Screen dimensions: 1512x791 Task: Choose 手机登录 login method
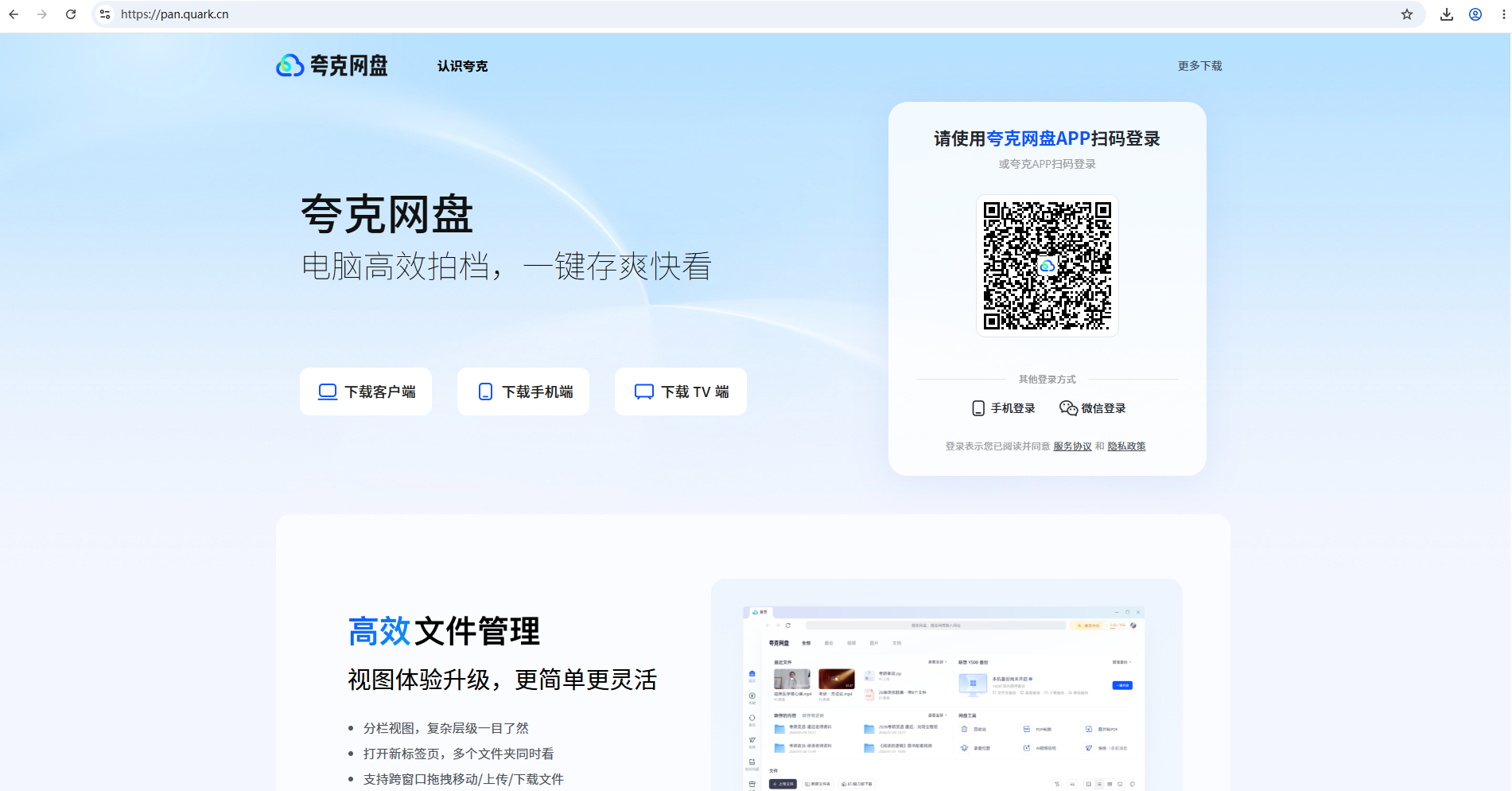[x=1003, y=408]
